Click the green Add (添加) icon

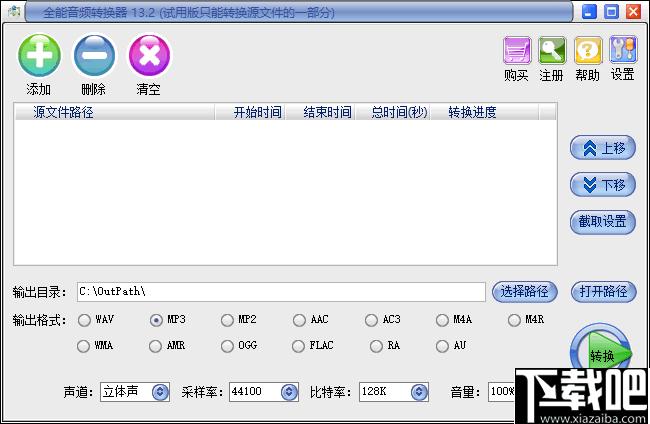[x=39, y=55]
